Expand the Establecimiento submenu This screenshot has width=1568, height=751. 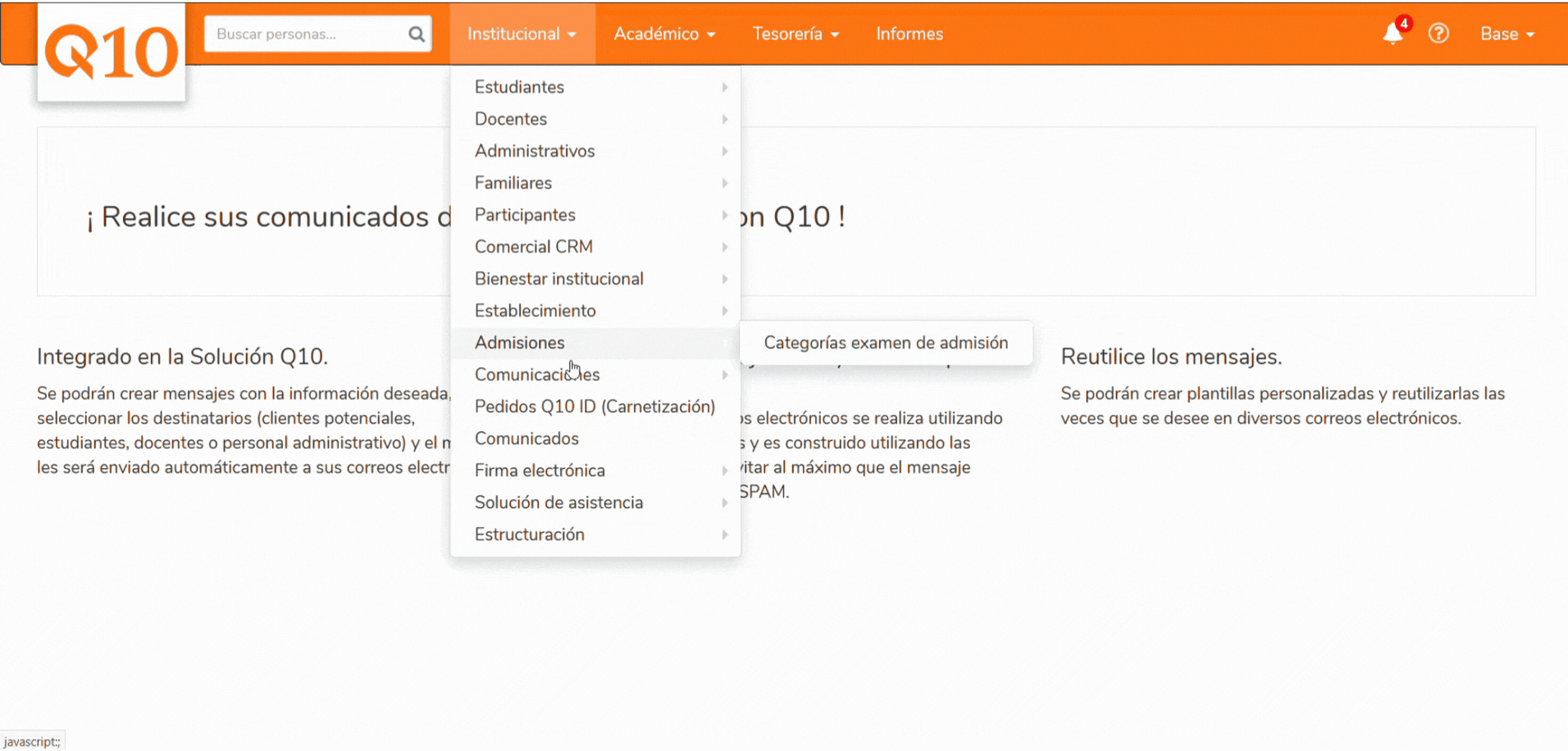[x=595, y=311]
